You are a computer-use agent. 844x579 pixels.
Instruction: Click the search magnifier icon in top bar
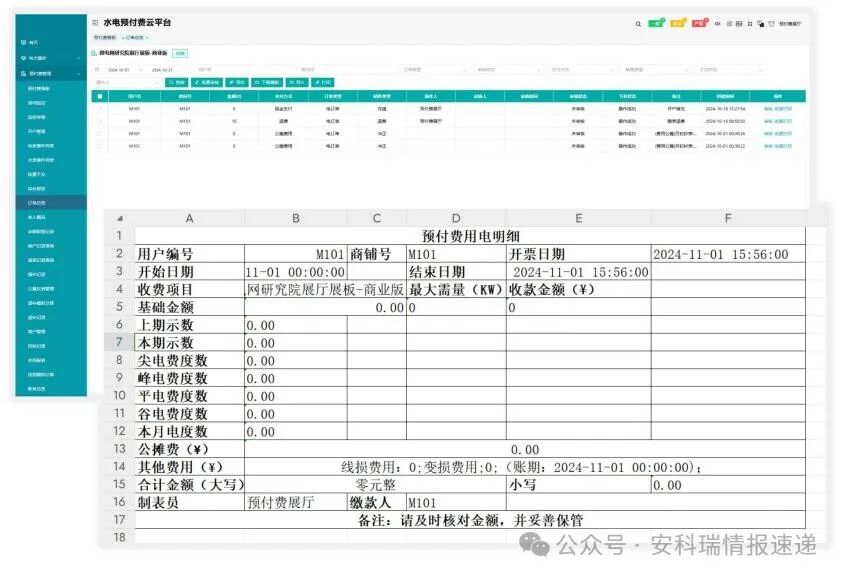click(638, 24)
